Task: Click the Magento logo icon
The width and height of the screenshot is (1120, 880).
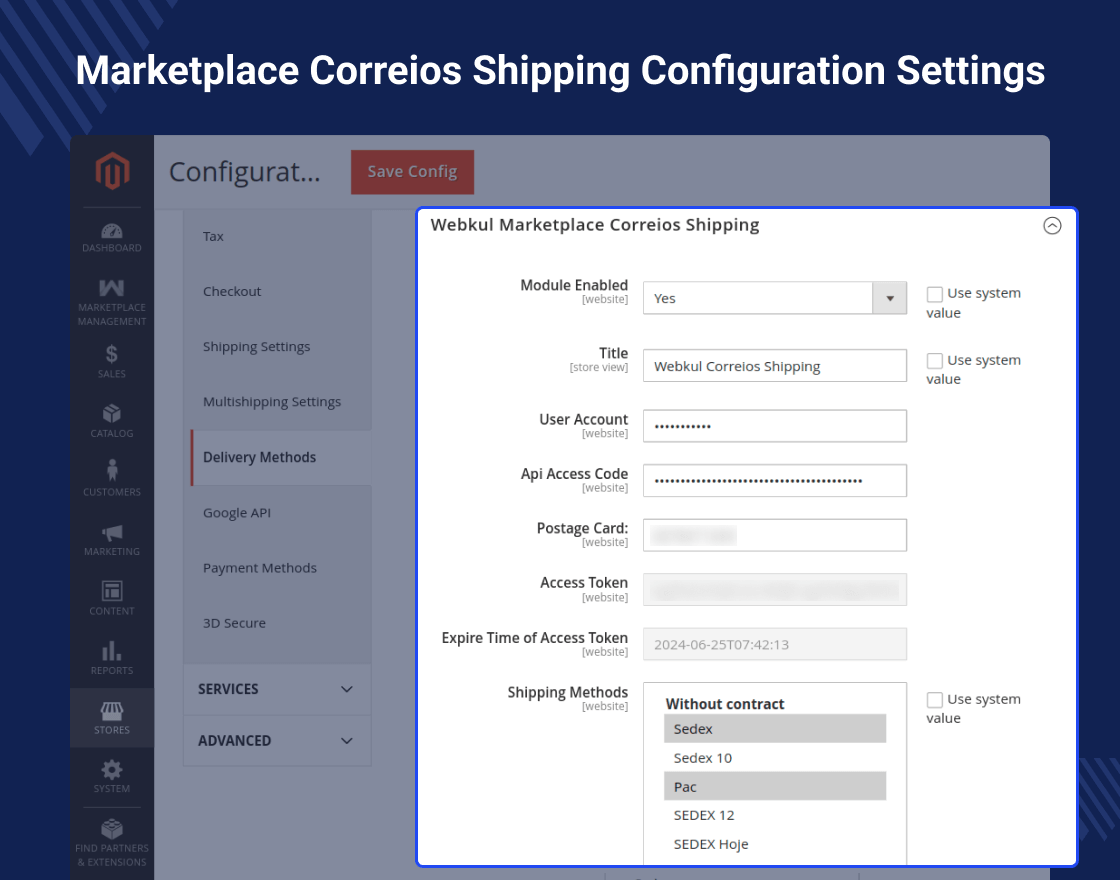Action: point(112,171)
